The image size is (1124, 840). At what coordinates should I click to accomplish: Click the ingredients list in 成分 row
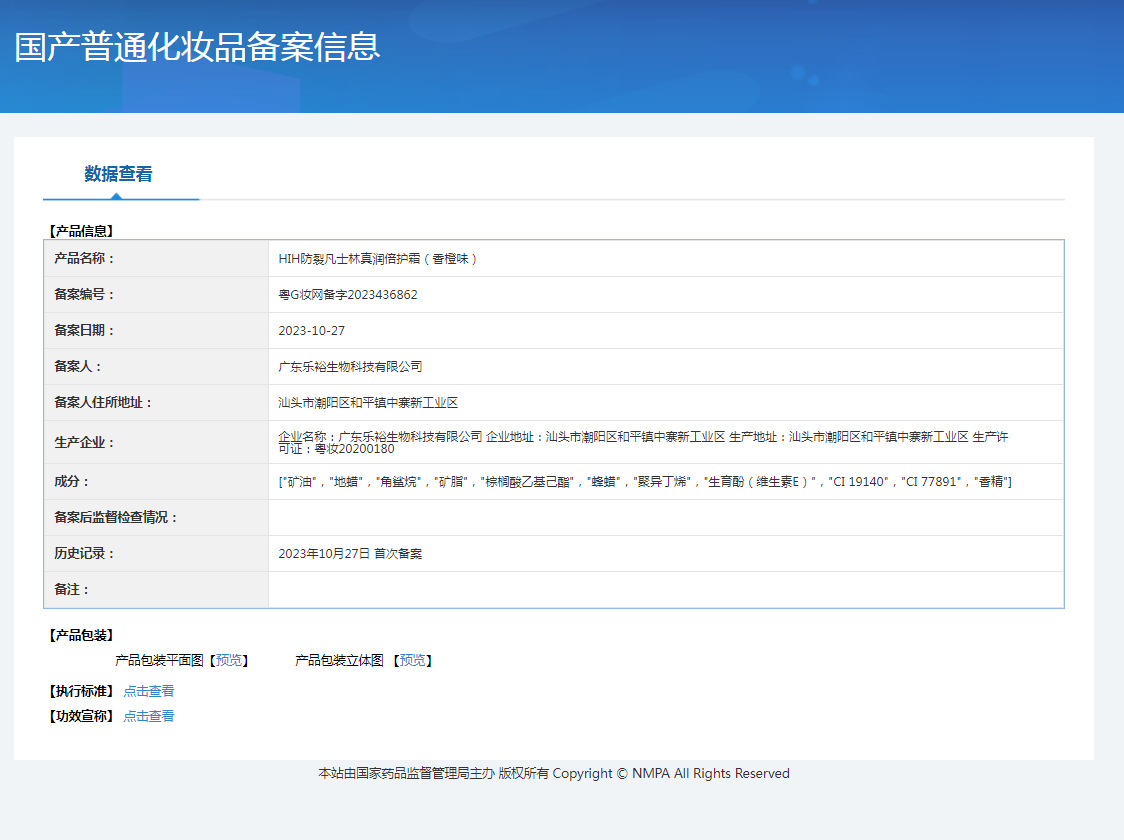(x=645, y=482)
